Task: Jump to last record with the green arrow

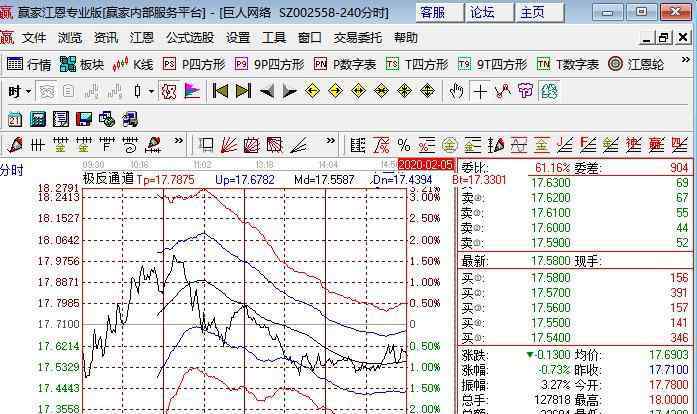Action: point(243,91)
